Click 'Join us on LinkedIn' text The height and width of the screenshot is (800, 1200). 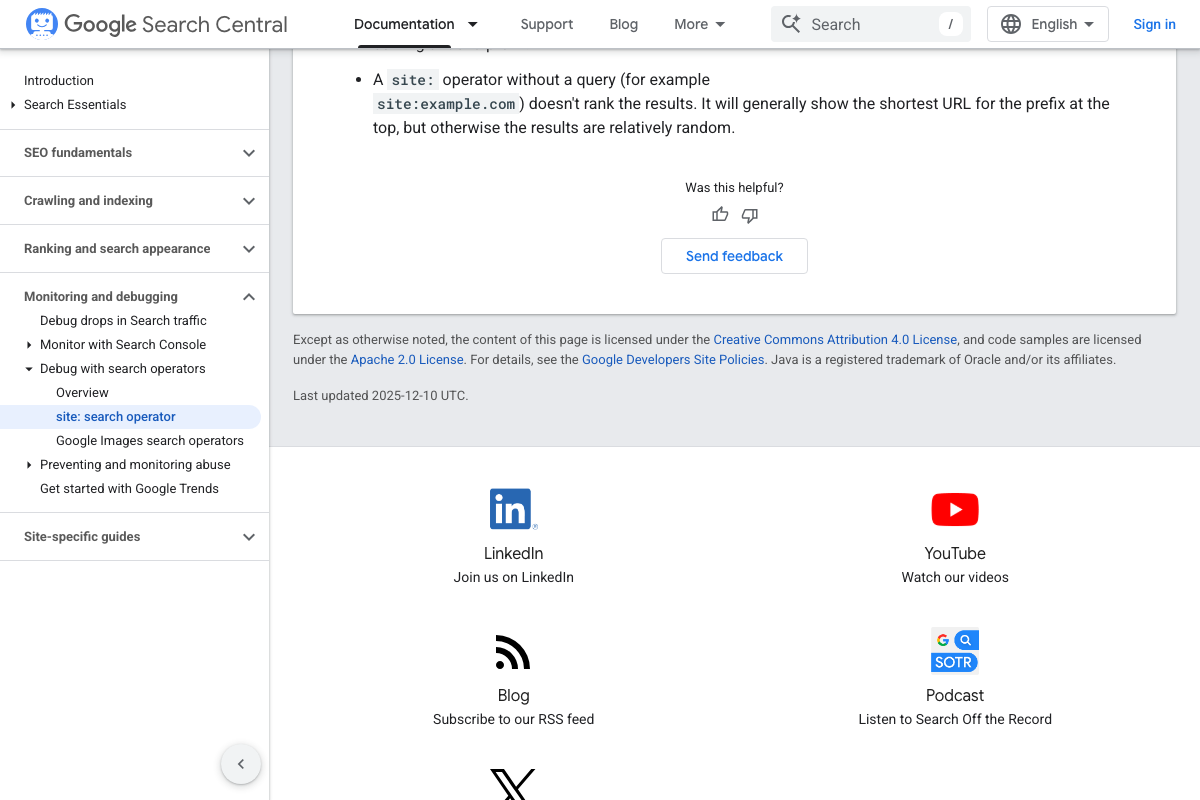(513, 577)
